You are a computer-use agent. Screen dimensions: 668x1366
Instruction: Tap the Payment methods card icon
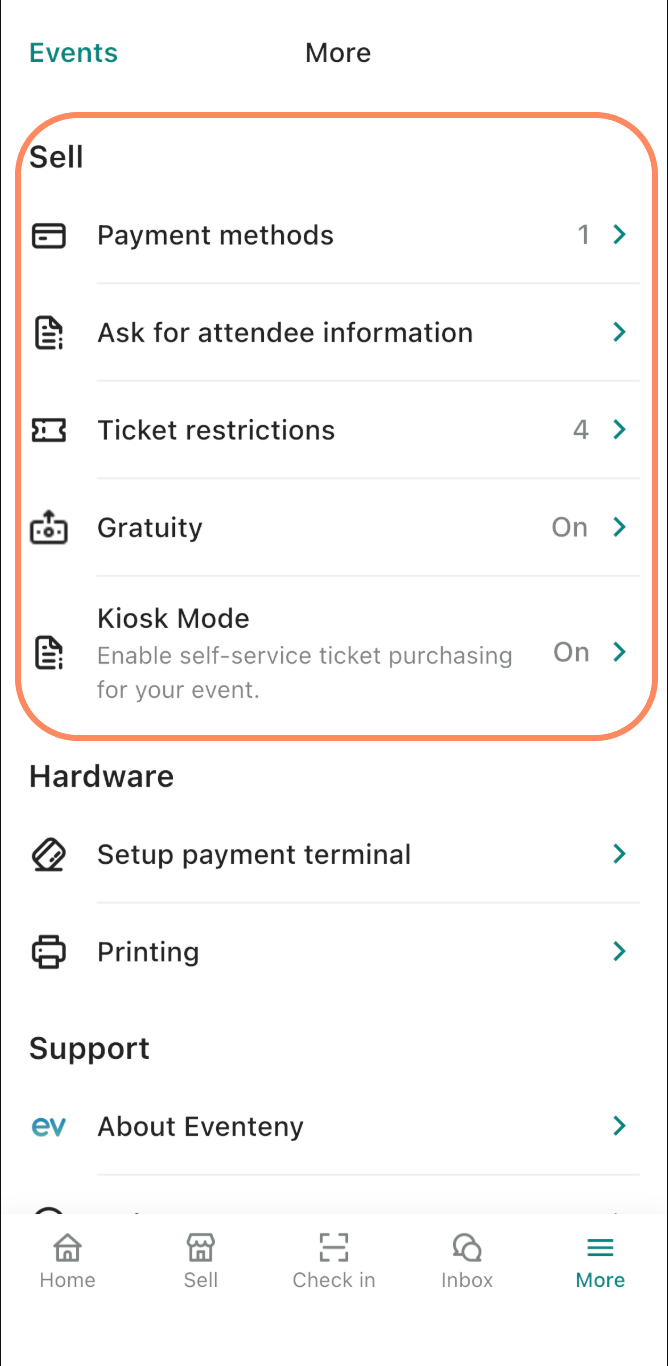pyautogui.click(x=49, y=236)
